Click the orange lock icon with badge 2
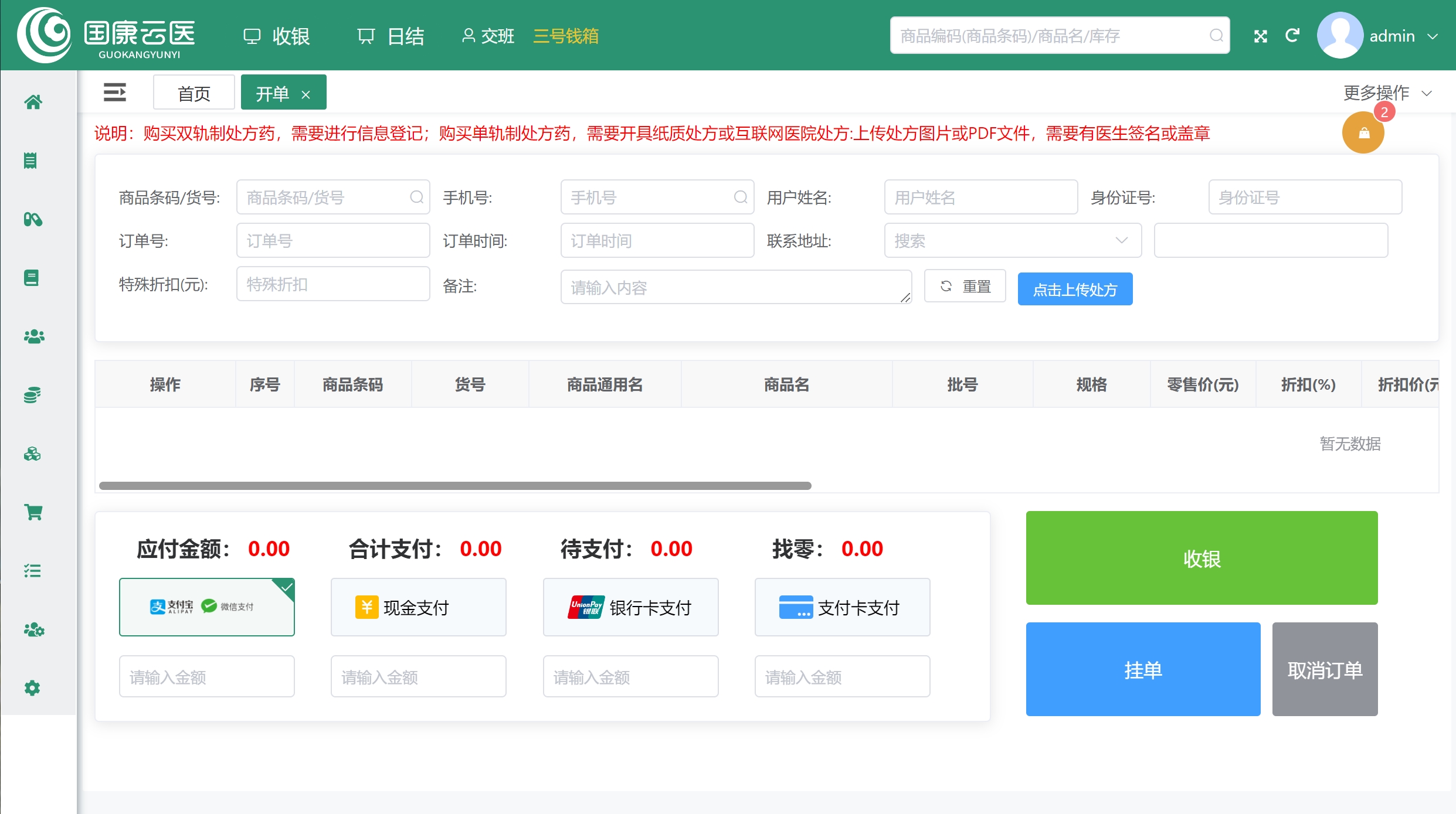Image resolution: width=1456 pixels, height=814 pixels. (1363, 132)
